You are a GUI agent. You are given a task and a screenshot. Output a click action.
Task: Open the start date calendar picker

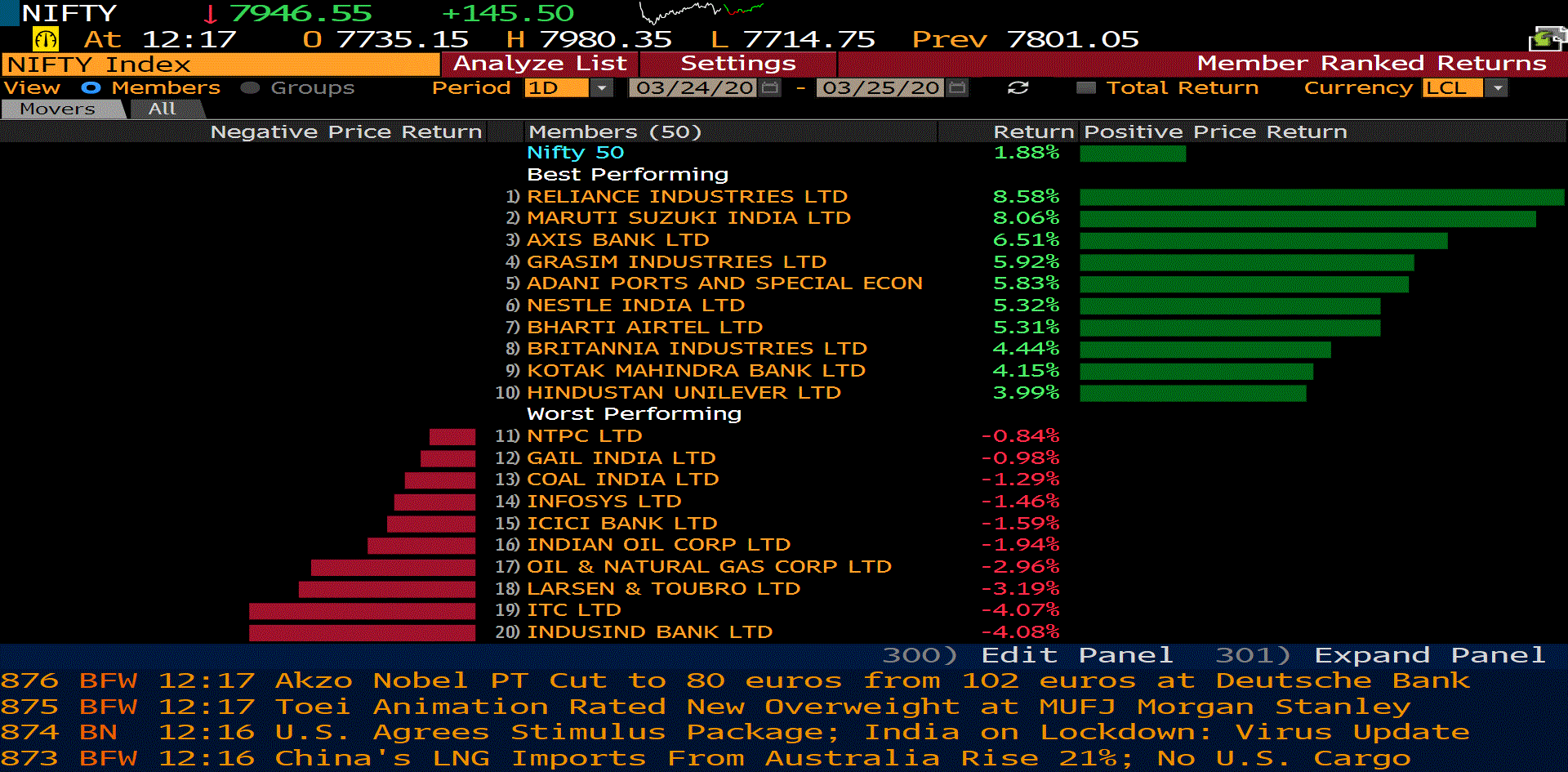click(x=769, y=88)
